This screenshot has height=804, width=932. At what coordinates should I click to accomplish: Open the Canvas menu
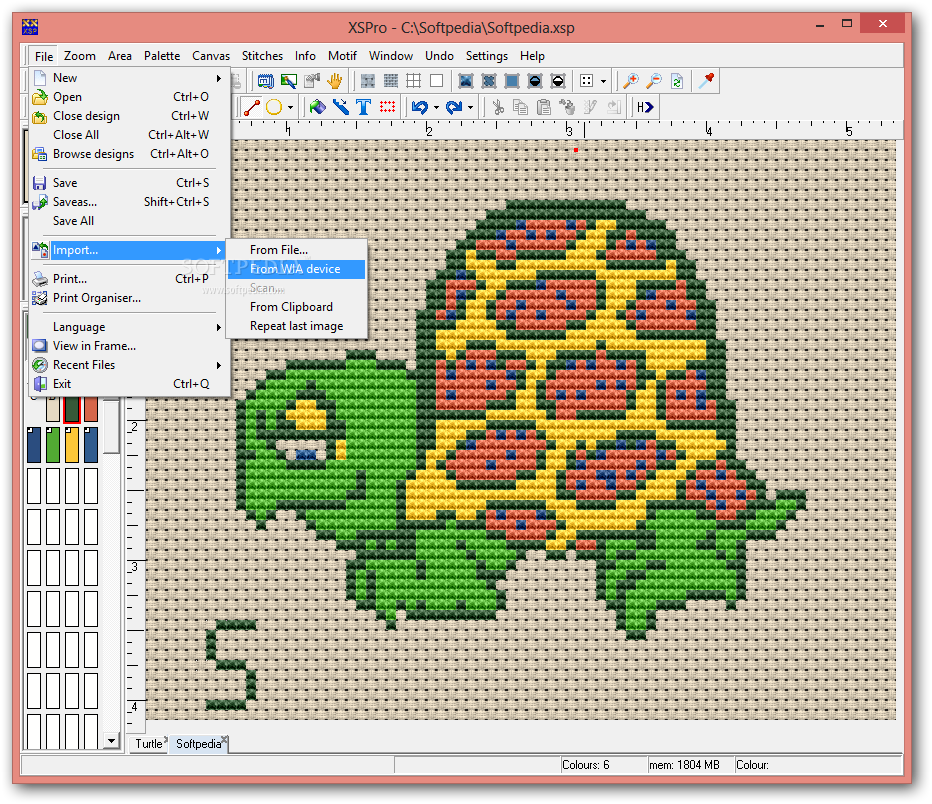[211, 56]
